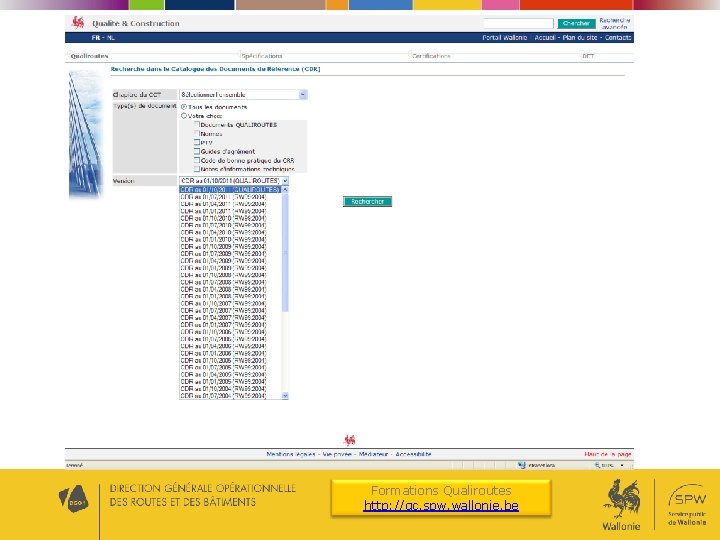The image size is (720, 540).
Task: Click the 'Qualité & Construction' site title
Action: tap(135, 23)
